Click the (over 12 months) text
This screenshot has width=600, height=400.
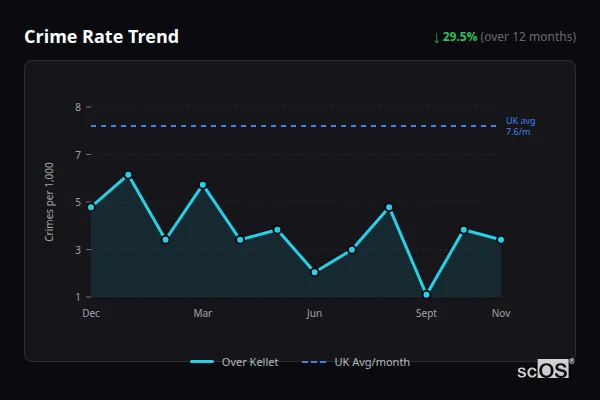pos(528,37)
